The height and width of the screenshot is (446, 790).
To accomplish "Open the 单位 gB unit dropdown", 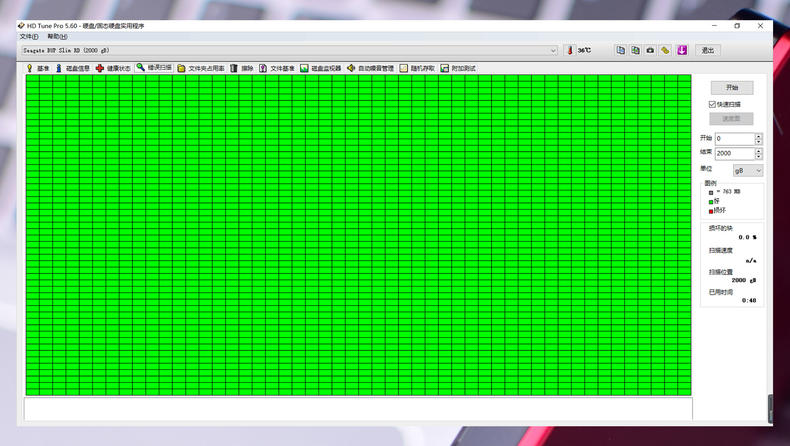I will pos(748,170).
